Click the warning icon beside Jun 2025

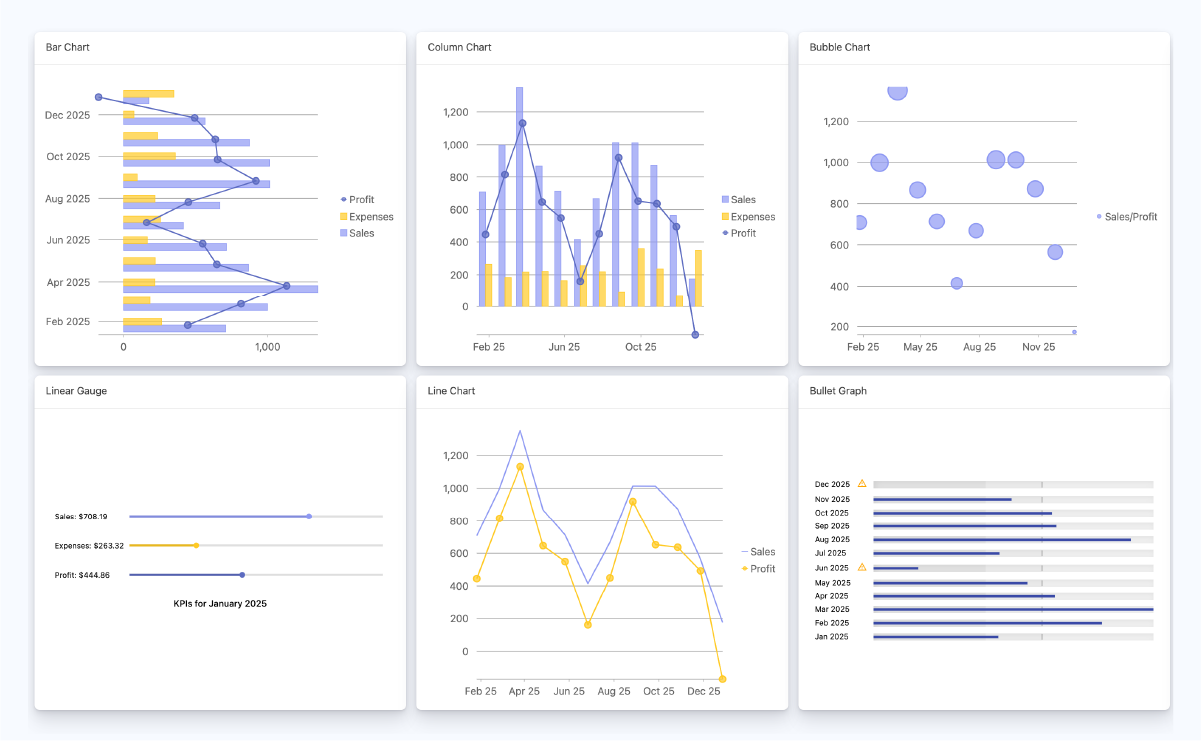pos(862,567)
